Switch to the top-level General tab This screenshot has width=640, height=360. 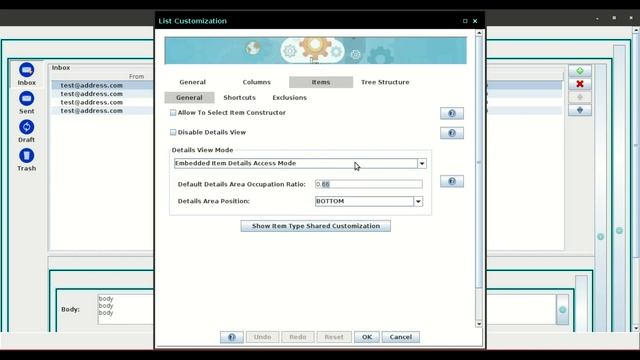(x=193, y=82)
